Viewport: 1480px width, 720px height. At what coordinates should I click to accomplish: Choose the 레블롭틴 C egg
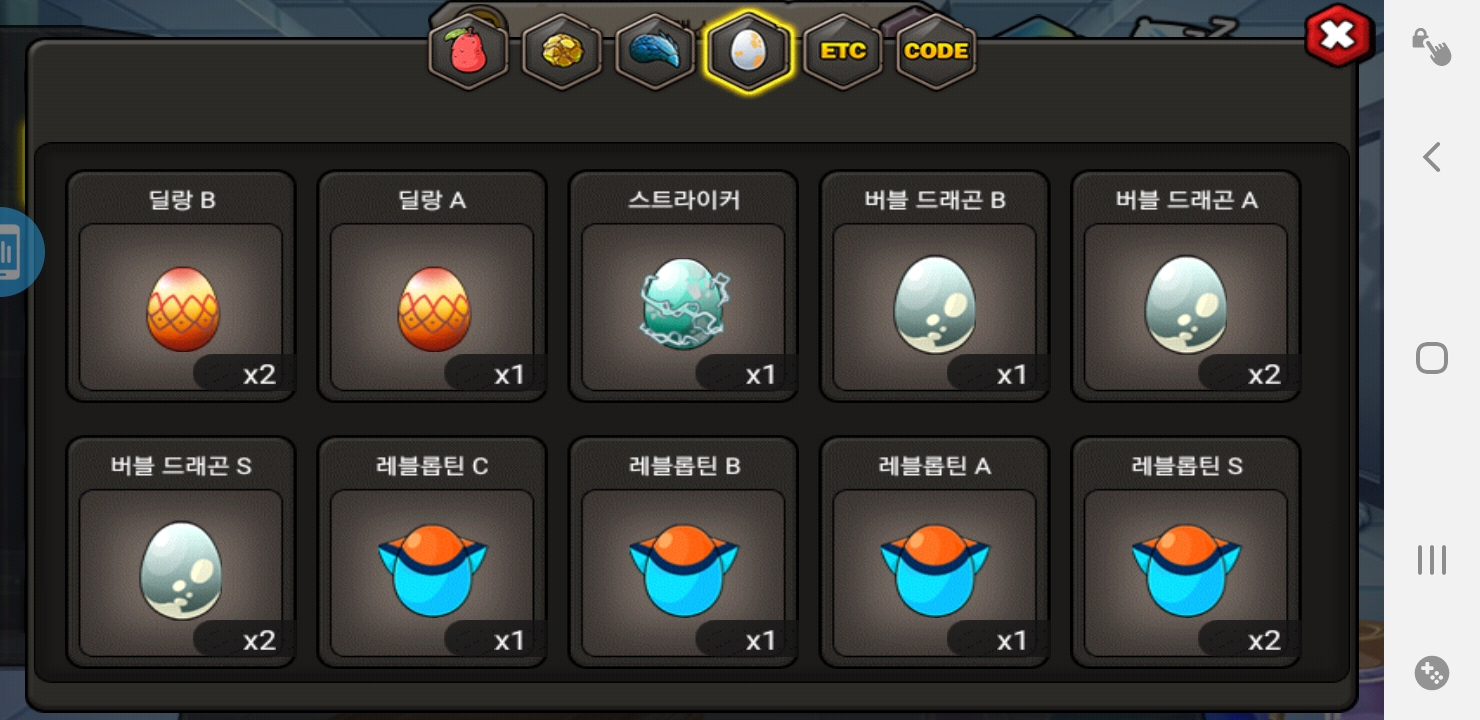pyautogui.click(x=432, y=552)
